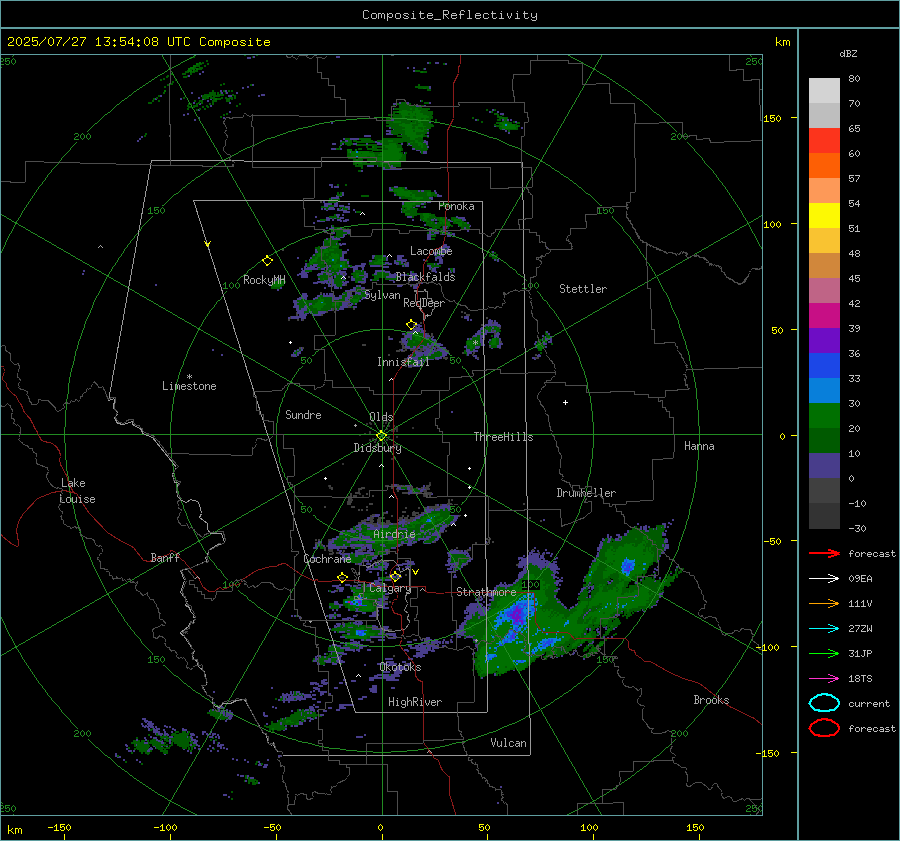This screenshot has width=900, height=841.
Task: Click the Cochrane label
Action: 327,559
